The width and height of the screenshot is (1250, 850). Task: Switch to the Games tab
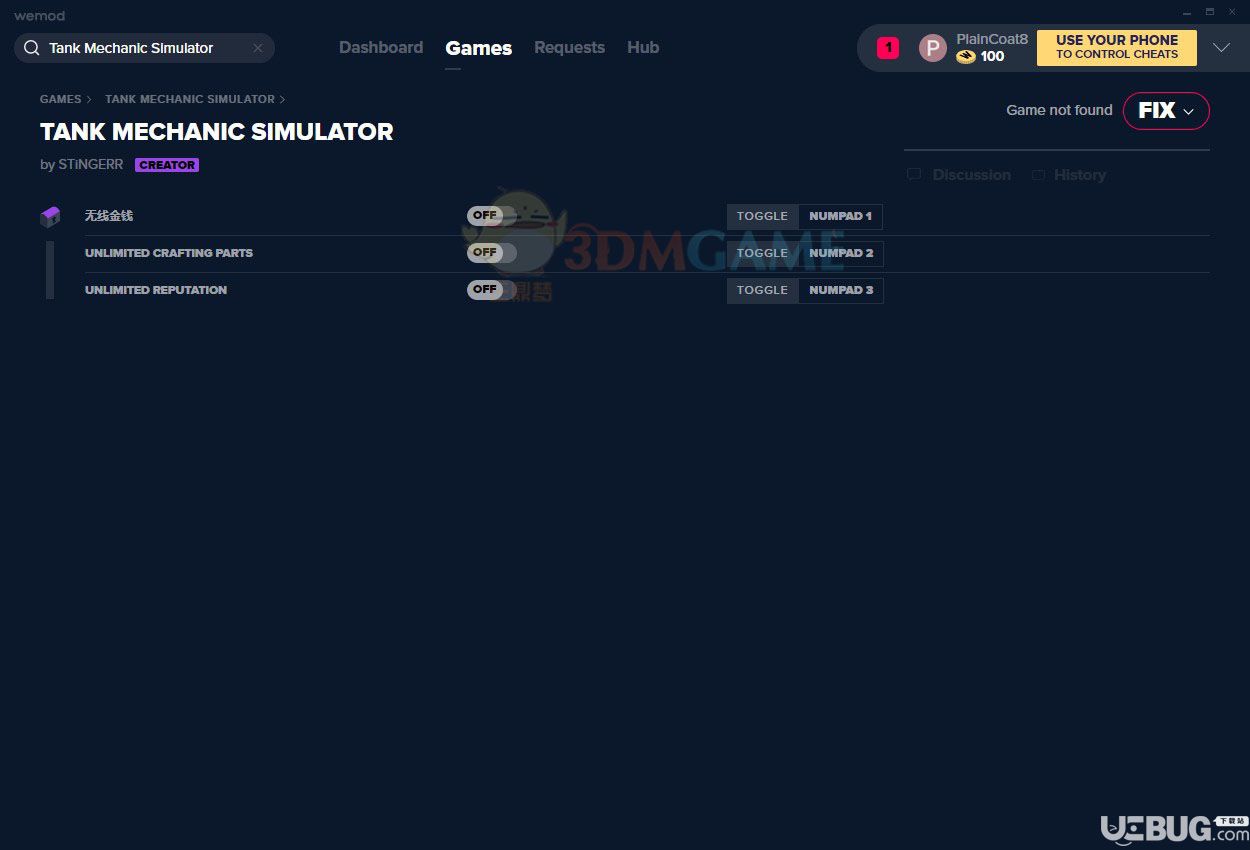[479, 48]
